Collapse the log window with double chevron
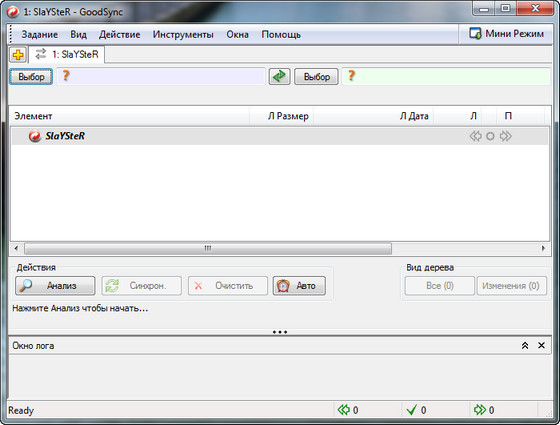The height and width of the screenshot is (425, 560). tap(525, 345)
